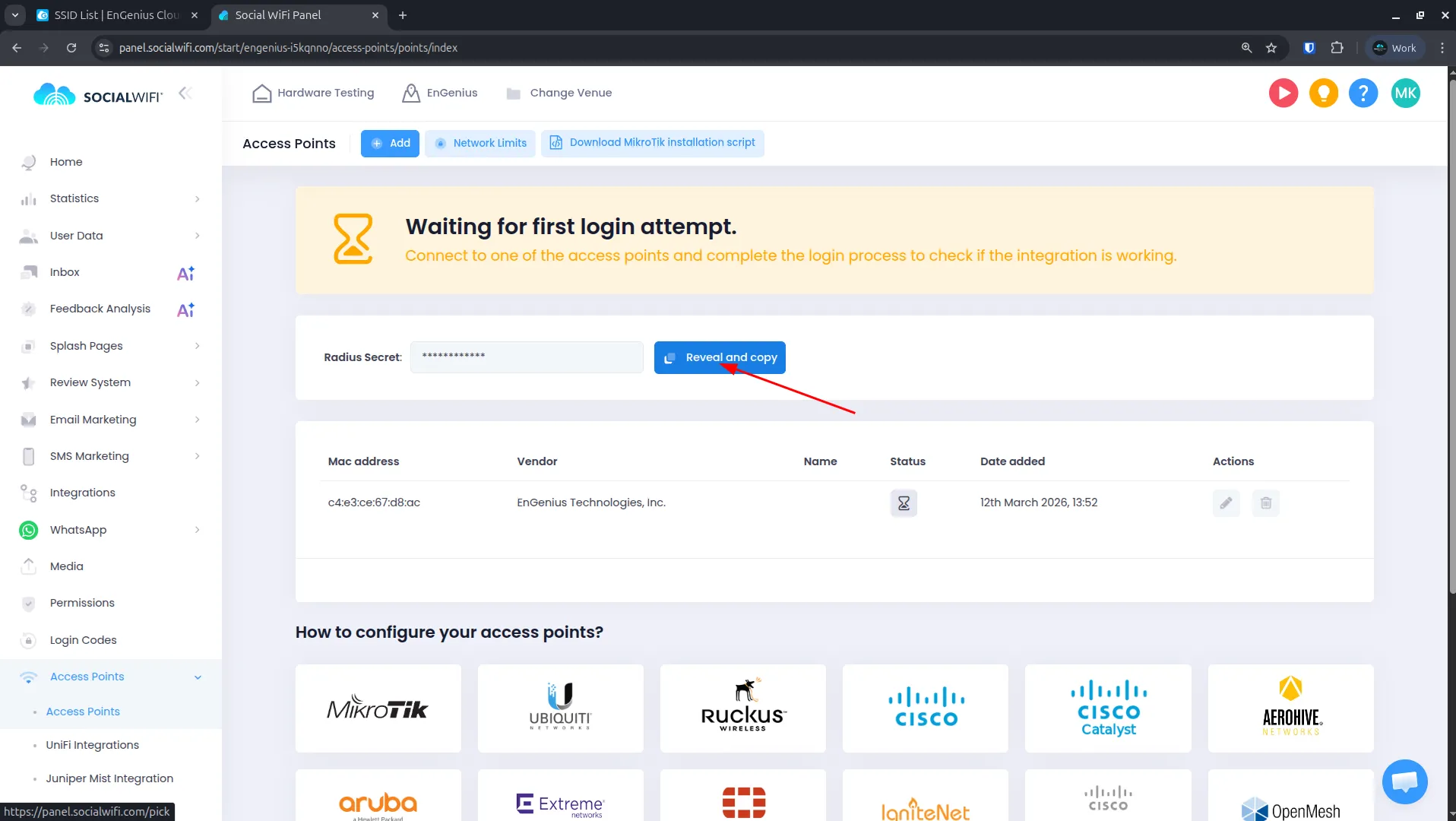Click the blue question mark help icon
The height and width of the screenshot is (821, 1456).
[x=1363, y=93]
